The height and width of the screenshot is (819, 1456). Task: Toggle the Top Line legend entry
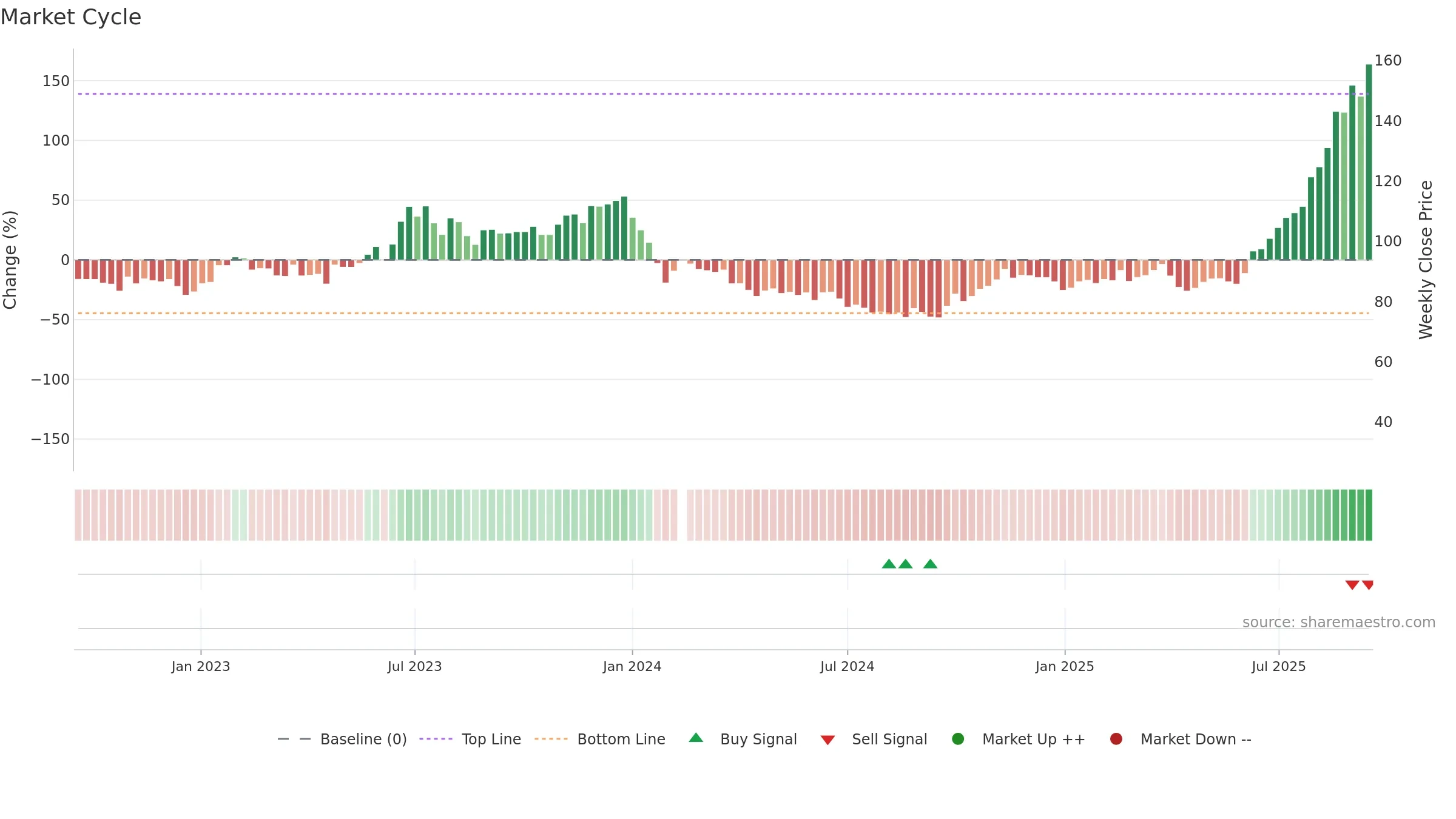[x=470, y=739]
